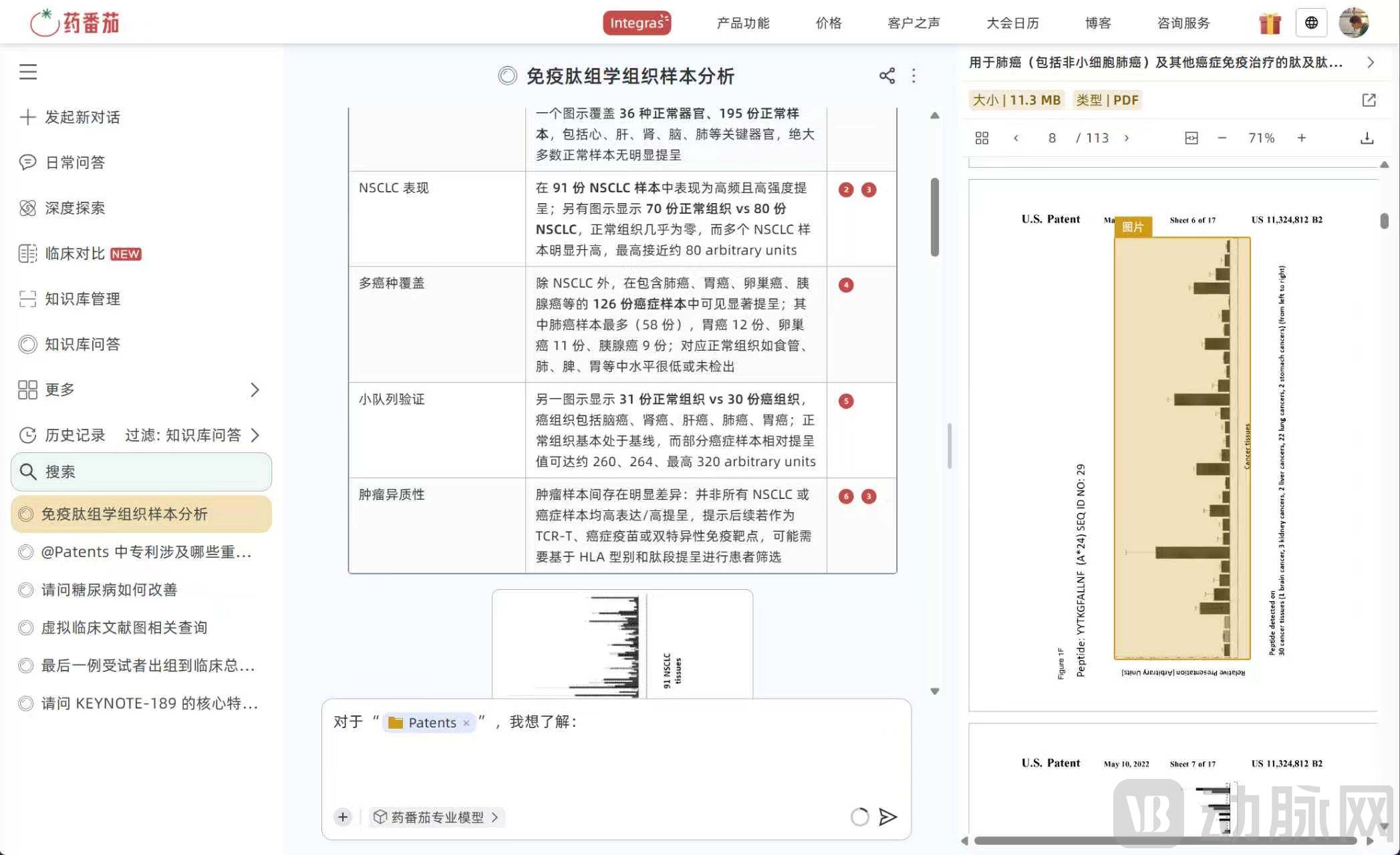Go to the 客户之声 page

(x=914, y=23)
